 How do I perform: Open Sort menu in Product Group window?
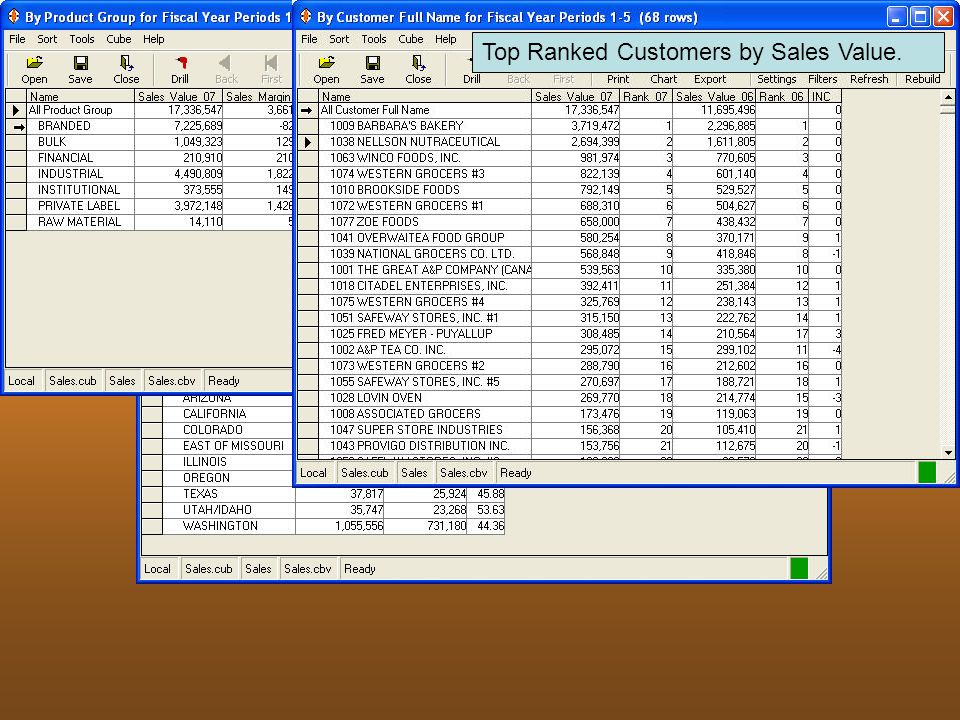[x=47, y=39]
